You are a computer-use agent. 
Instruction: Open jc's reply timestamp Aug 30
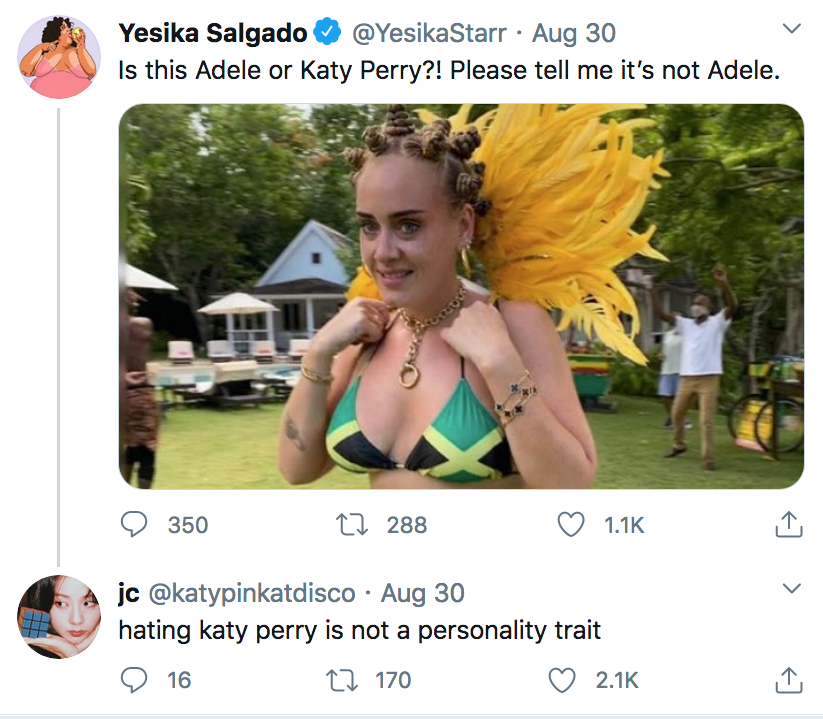tap(423, 593)
